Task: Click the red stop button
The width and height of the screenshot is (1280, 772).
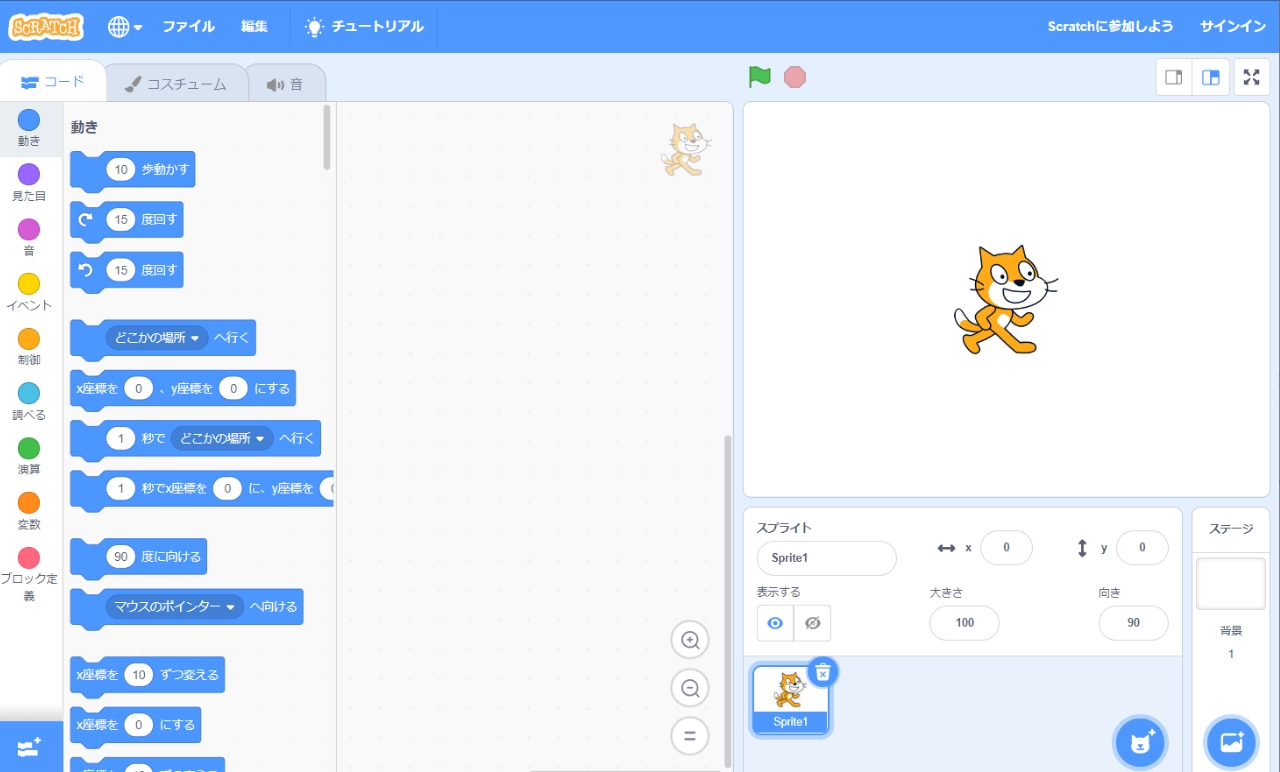Action: [795, 77]
